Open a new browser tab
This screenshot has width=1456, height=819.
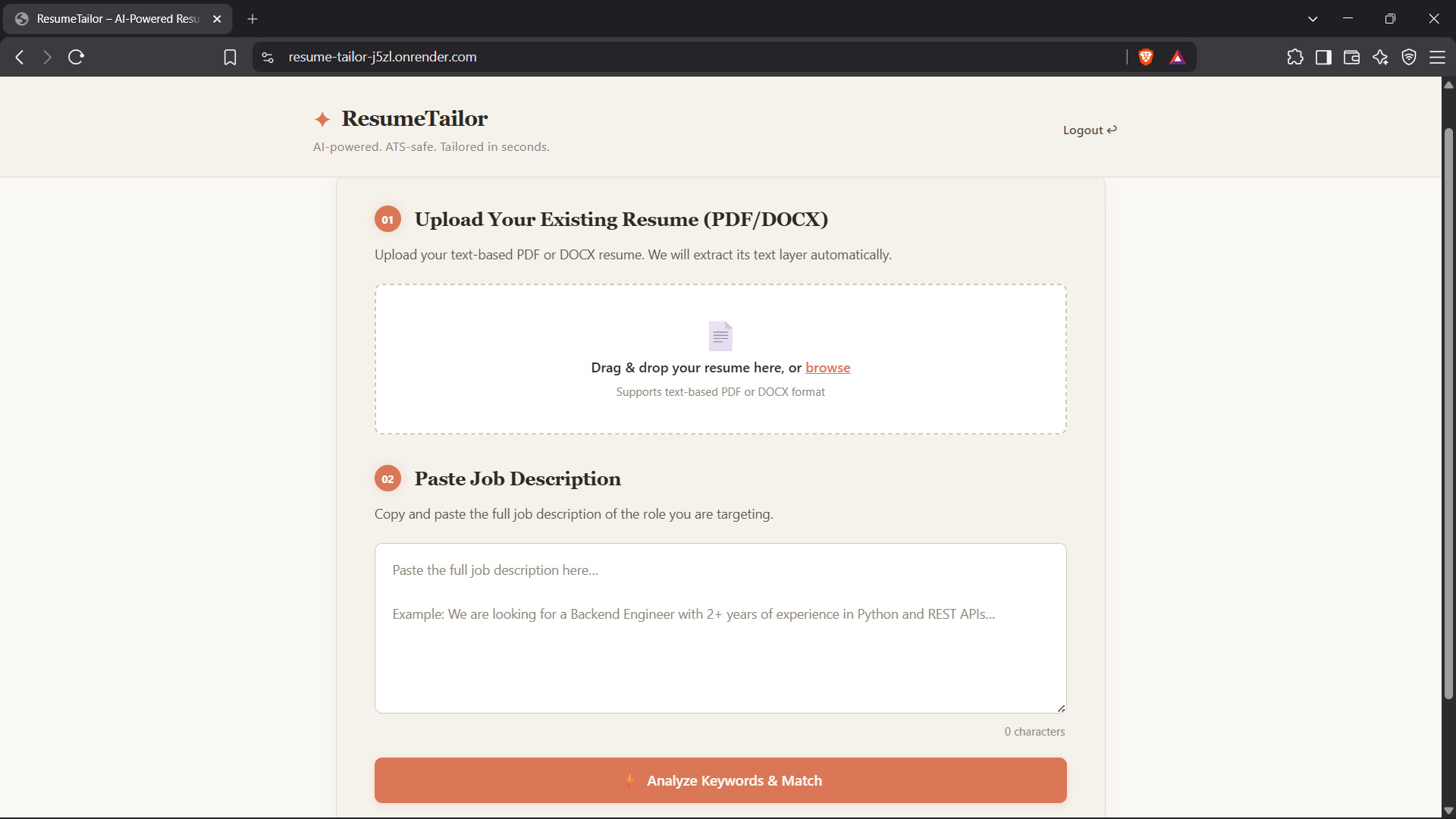click(253, 19)
